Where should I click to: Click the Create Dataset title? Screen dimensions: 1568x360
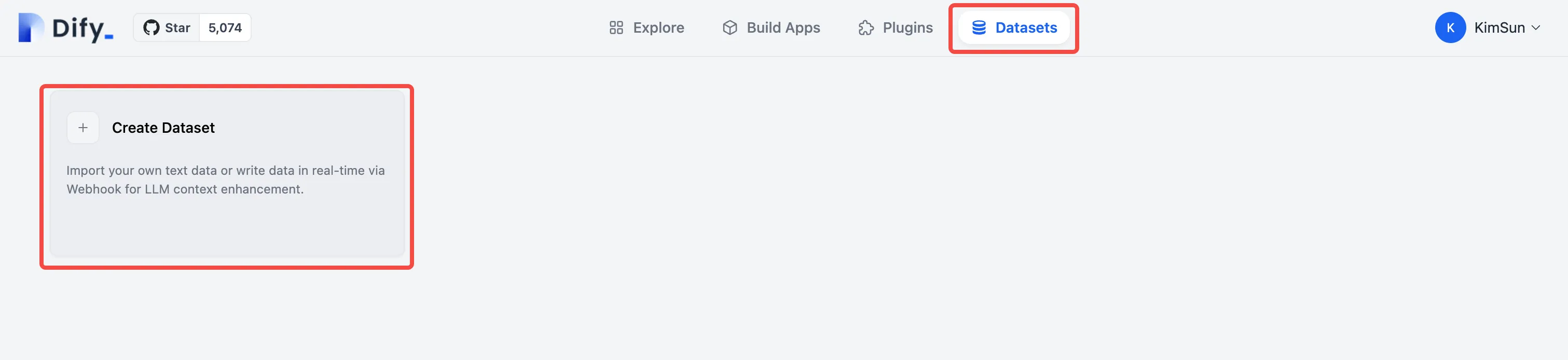pos(163,128)
